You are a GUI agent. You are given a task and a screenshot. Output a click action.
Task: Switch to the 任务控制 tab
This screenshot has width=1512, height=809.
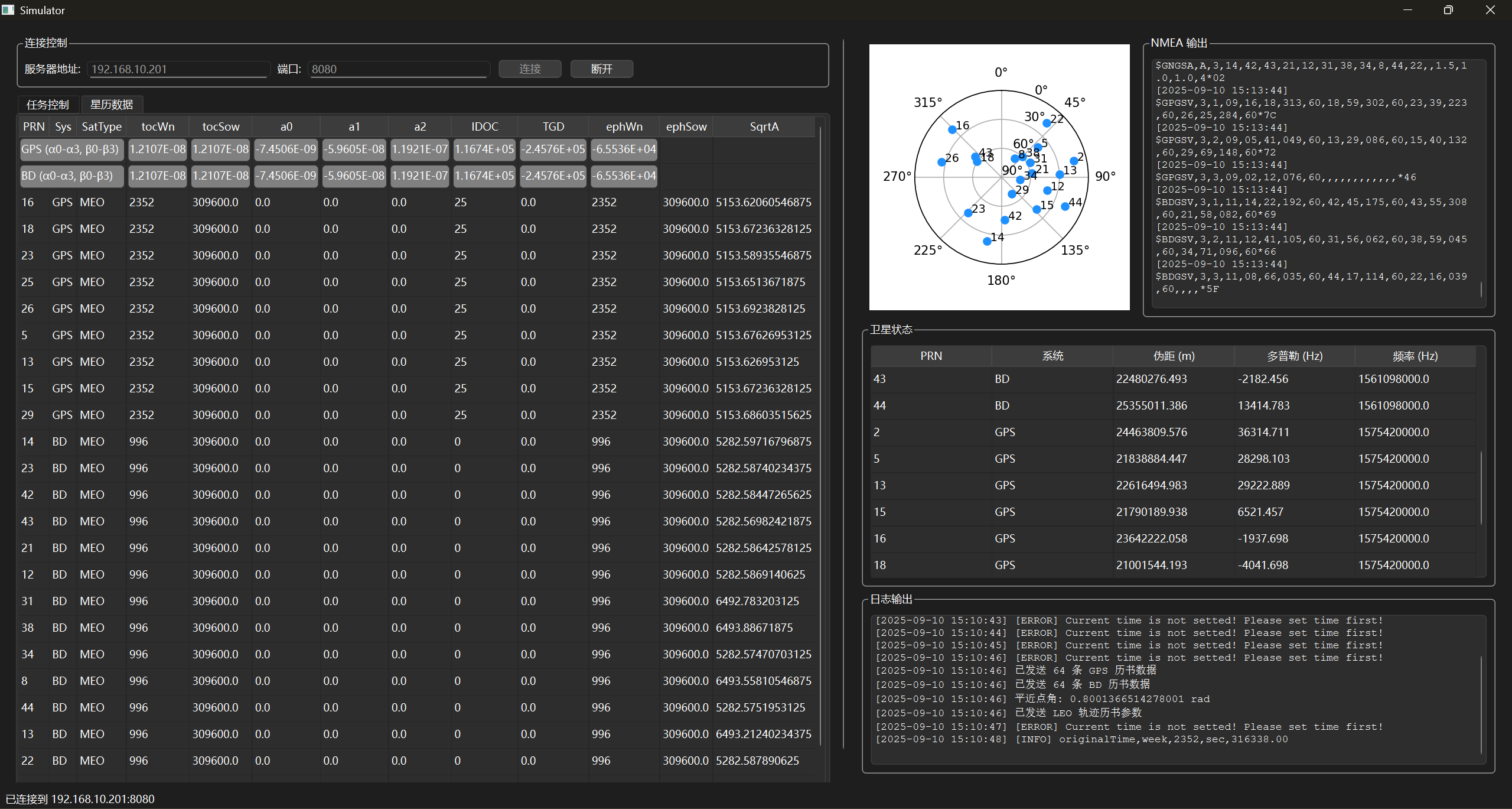pos(48,105)
